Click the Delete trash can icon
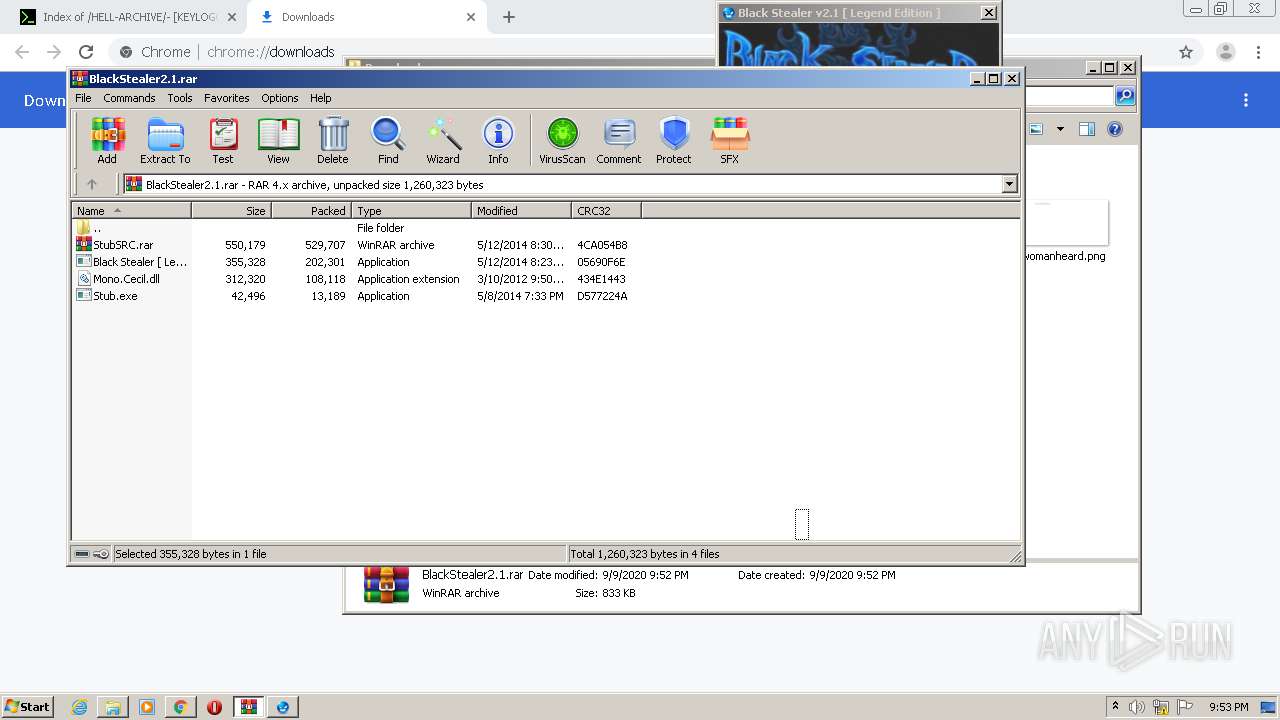 [333, 141]
